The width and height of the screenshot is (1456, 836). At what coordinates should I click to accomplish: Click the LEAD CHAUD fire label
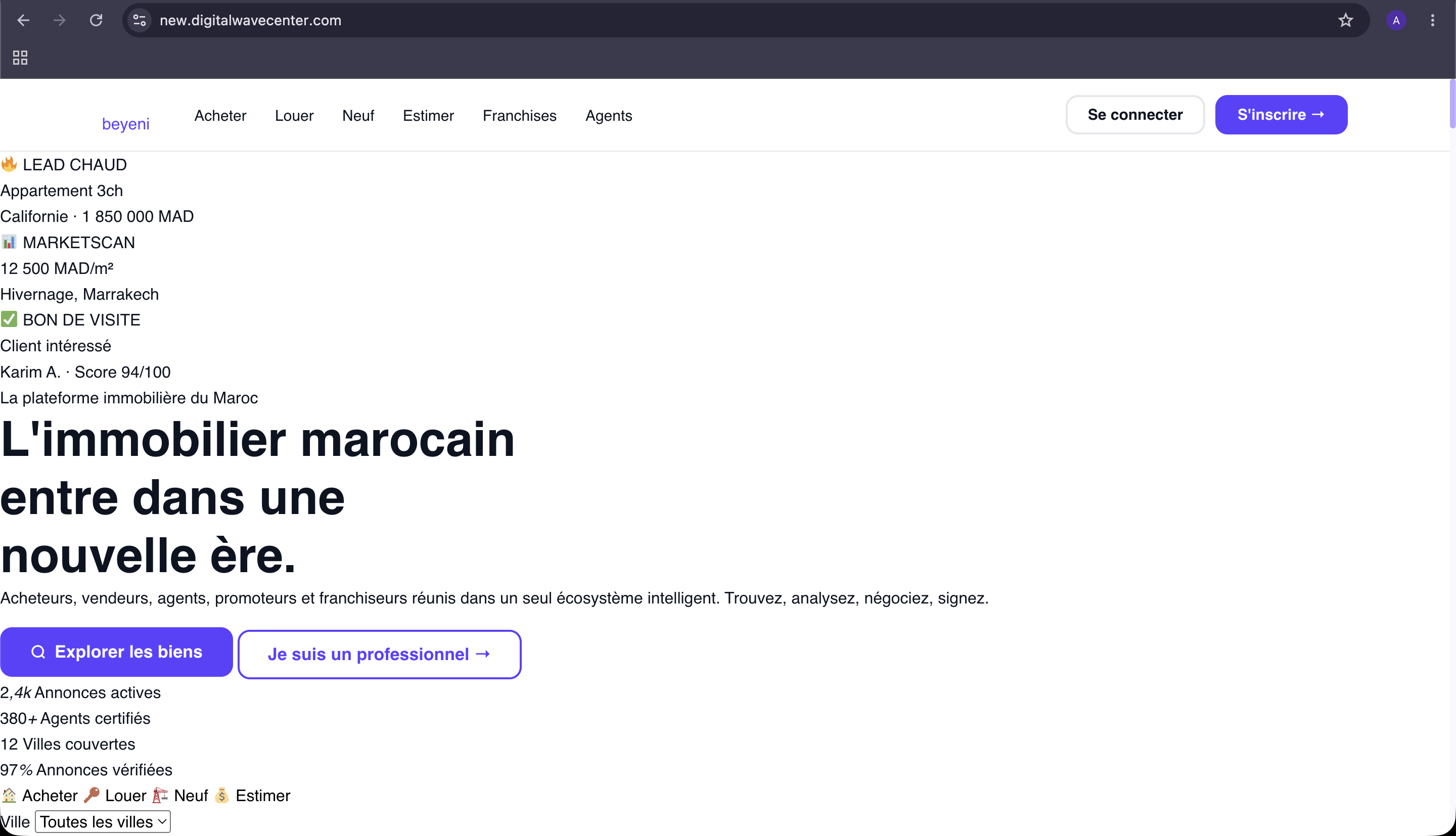64,165
